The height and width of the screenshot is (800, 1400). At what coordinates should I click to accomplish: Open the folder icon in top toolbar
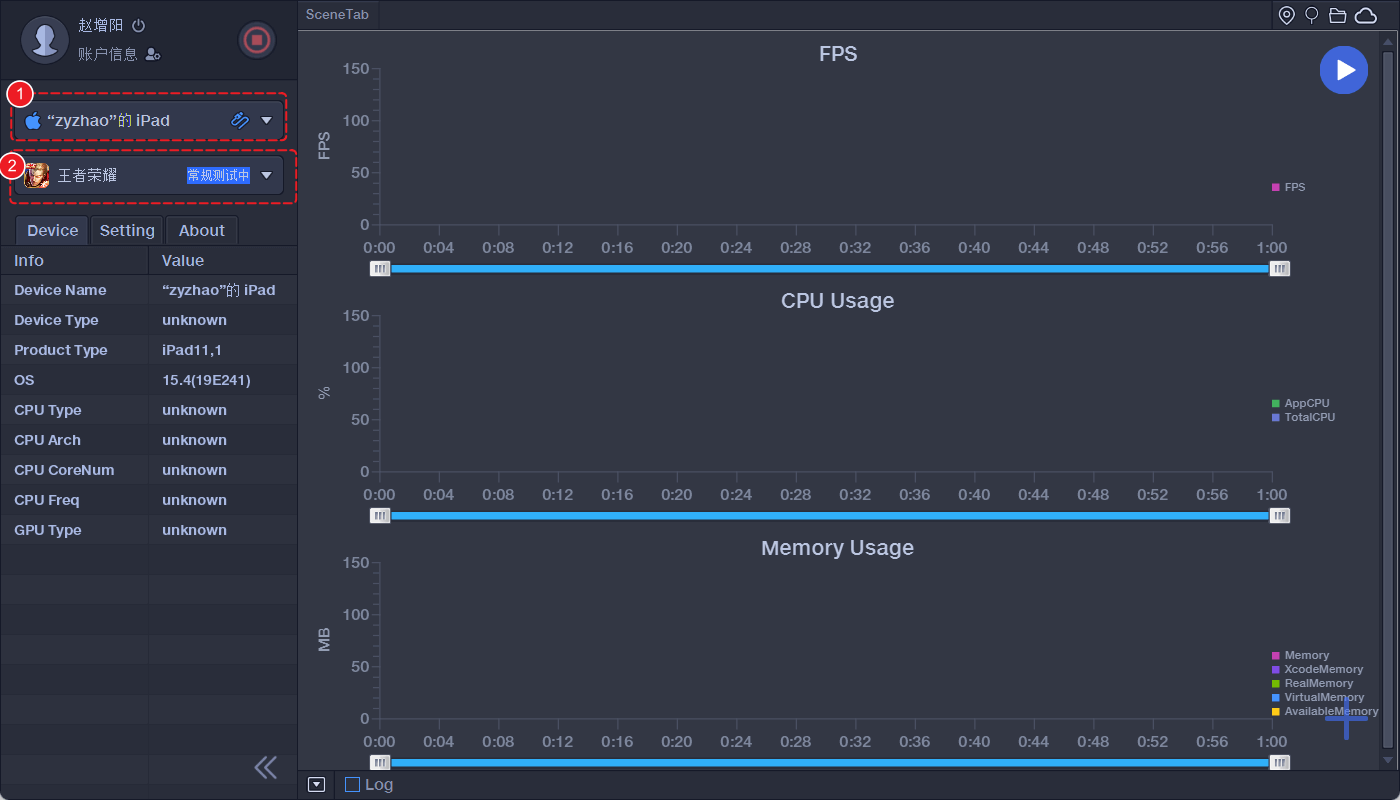coord(1338,15)
